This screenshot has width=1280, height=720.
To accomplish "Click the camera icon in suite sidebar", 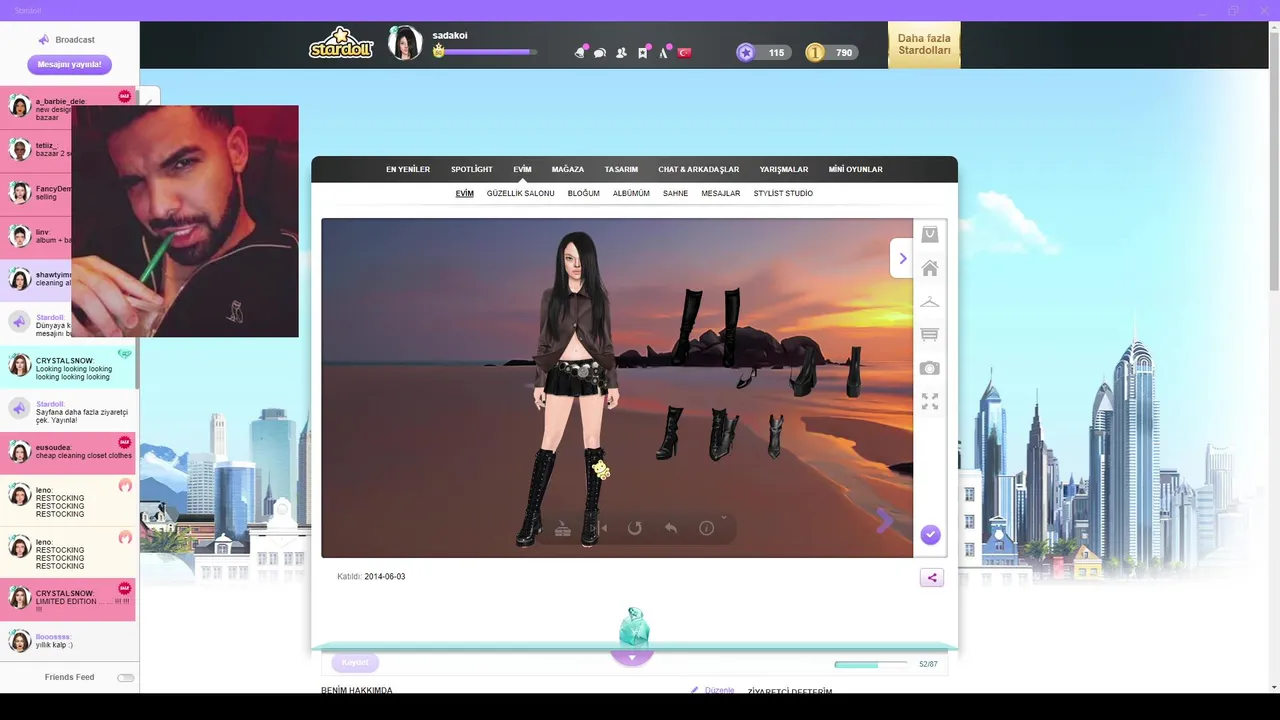I will tap(930, 368).
